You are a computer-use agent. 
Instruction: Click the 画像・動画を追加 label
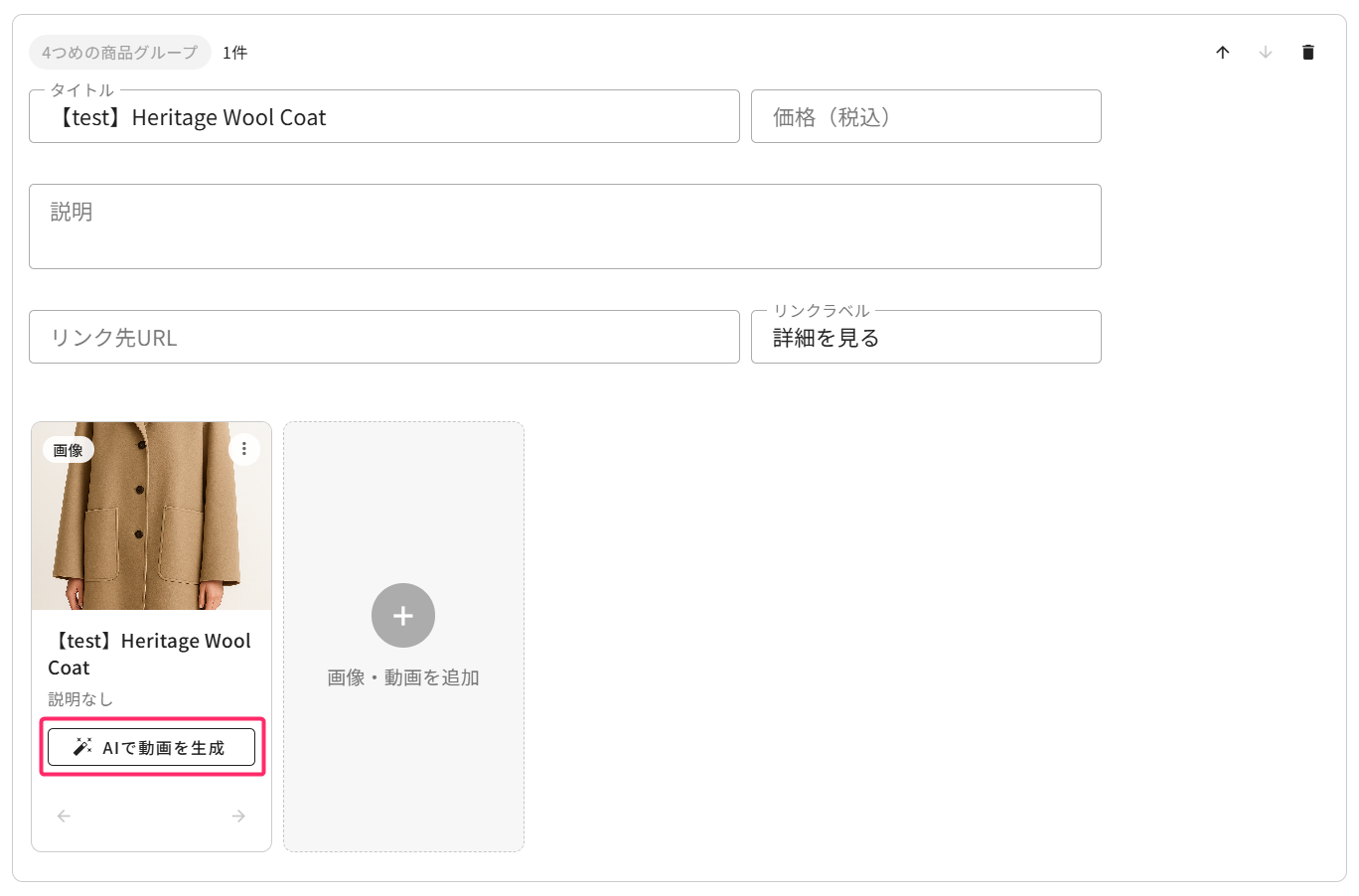pyautogui.click(x=403, y=677)
